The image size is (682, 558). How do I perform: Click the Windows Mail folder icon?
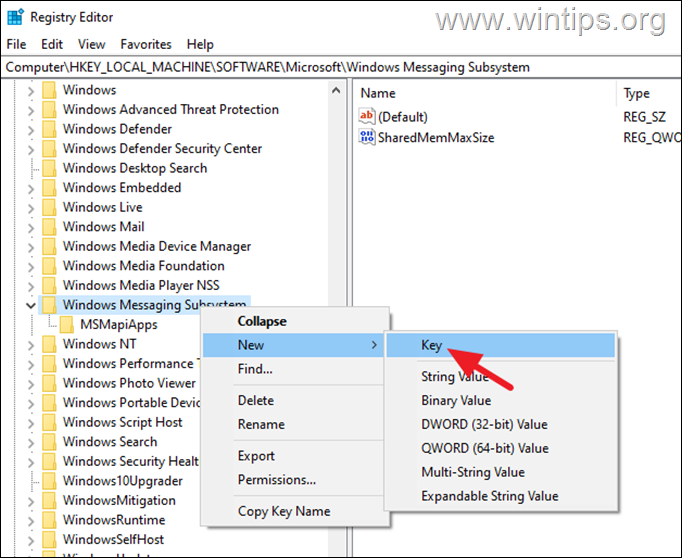point(49,227)
